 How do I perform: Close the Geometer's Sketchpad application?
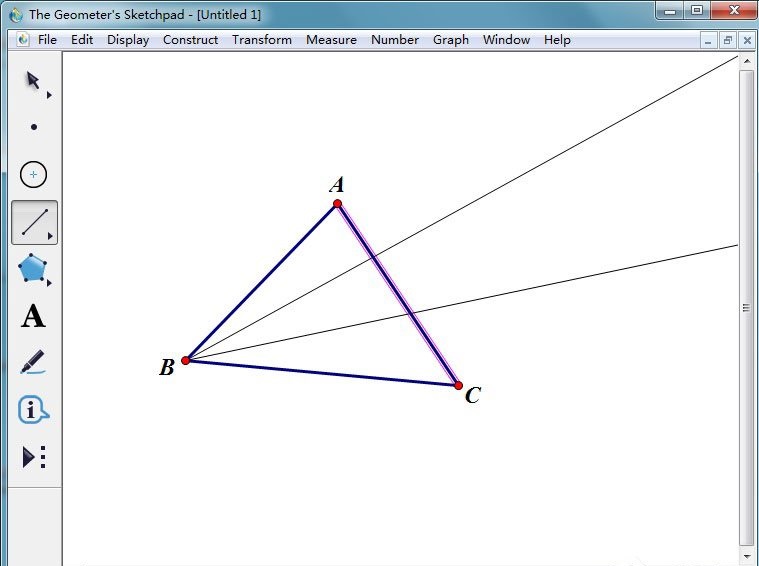tap(734, 11)
